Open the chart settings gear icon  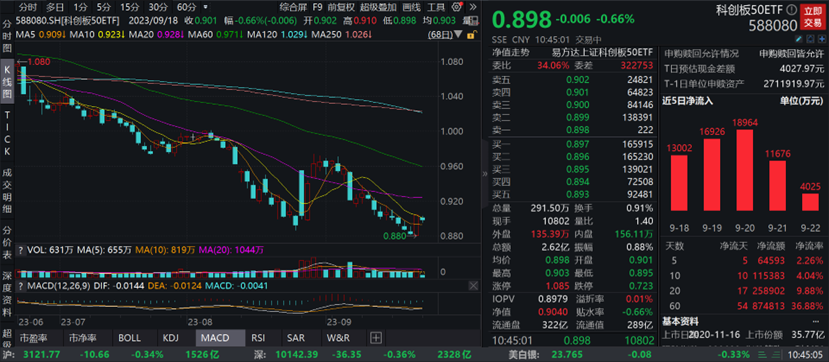click(457, 7)
